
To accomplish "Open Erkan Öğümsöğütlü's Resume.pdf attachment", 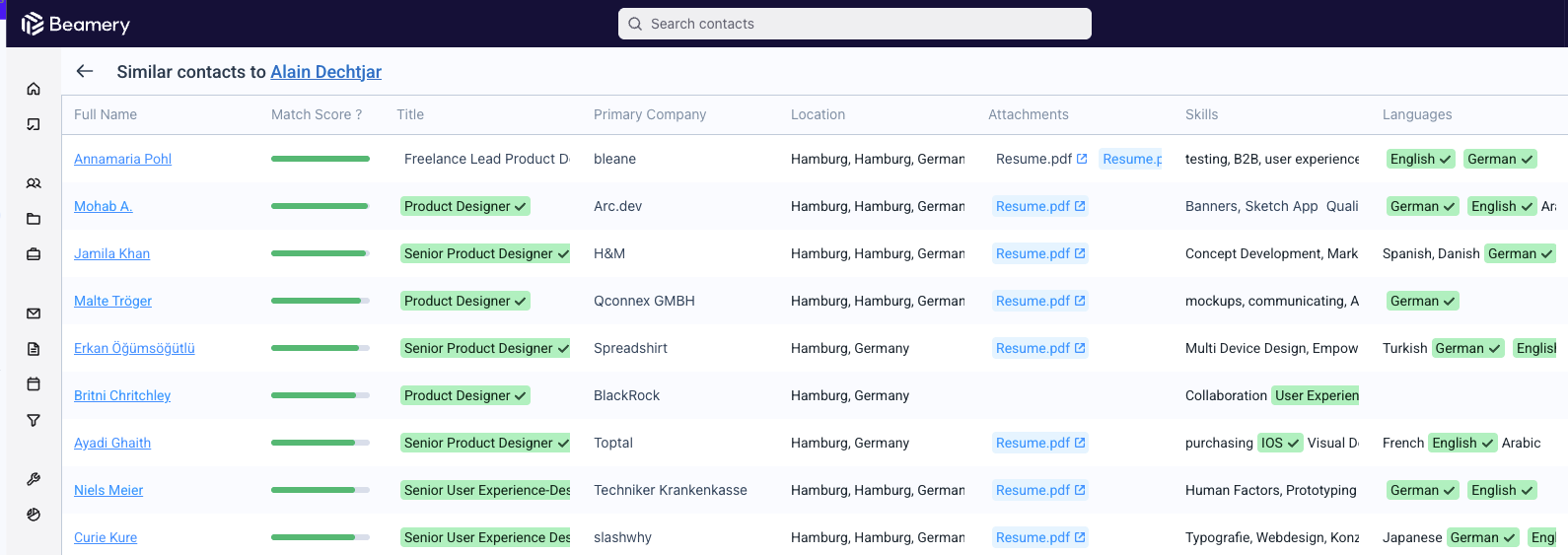I will point(1040,348).
